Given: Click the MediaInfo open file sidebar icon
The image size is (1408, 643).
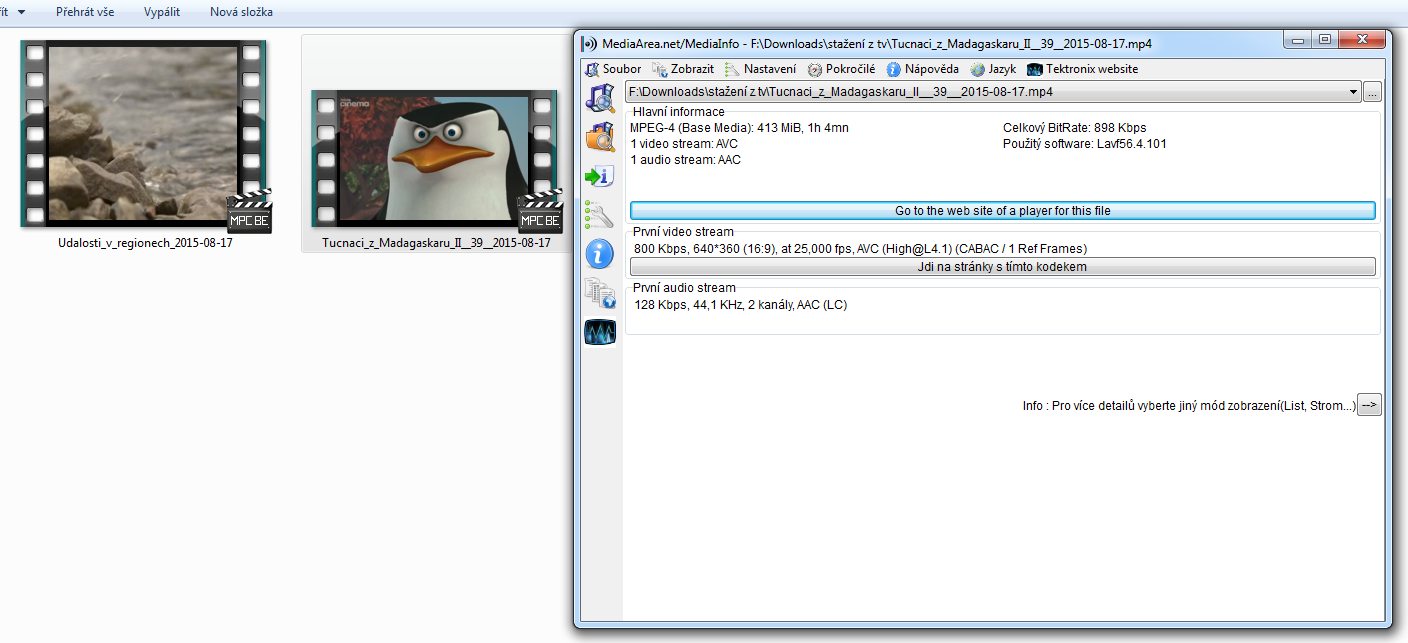Looking at the screenshot, I should [x=600, y=98].
